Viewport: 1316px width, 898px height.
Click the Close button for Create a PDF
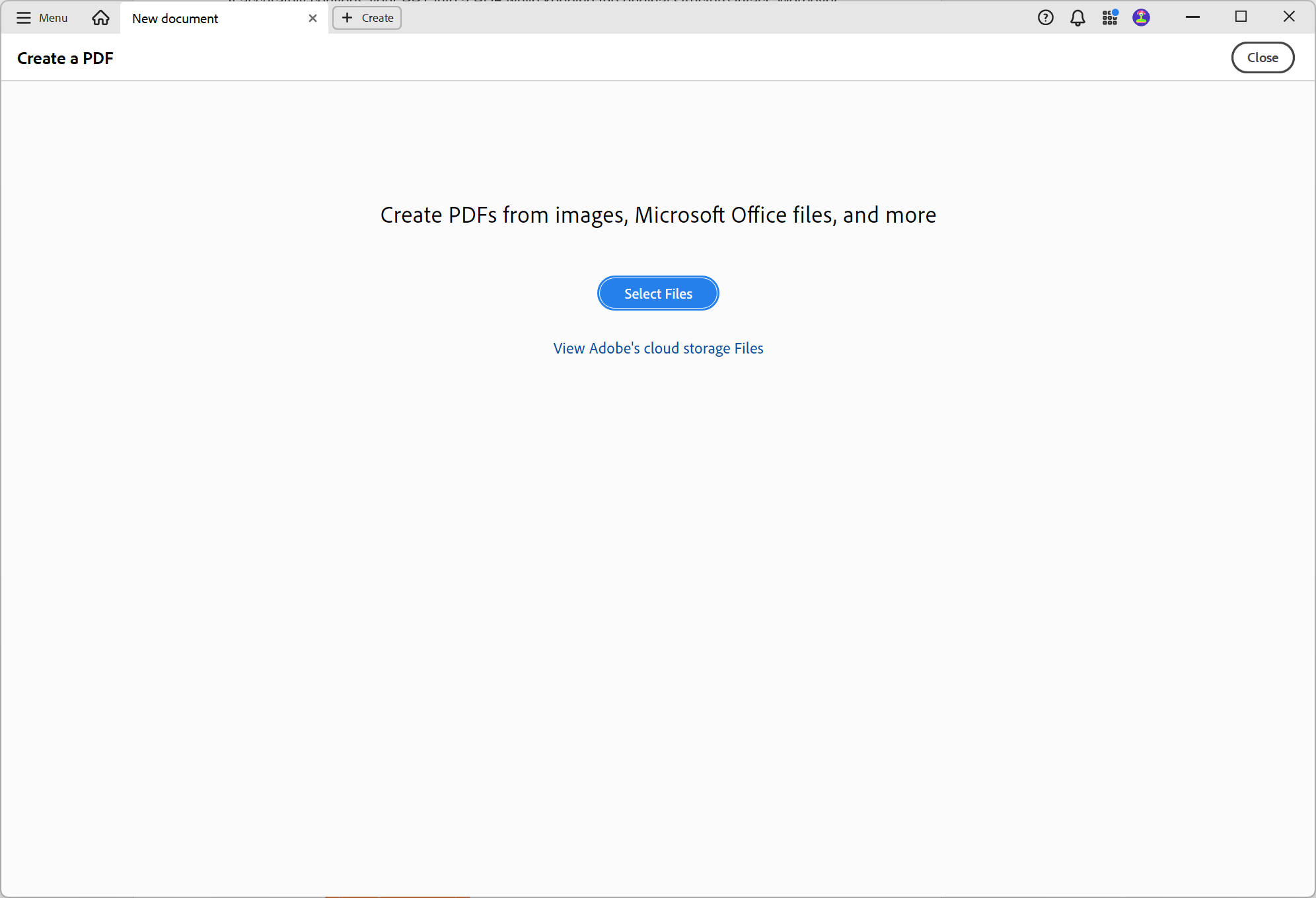coord(1262,57)
